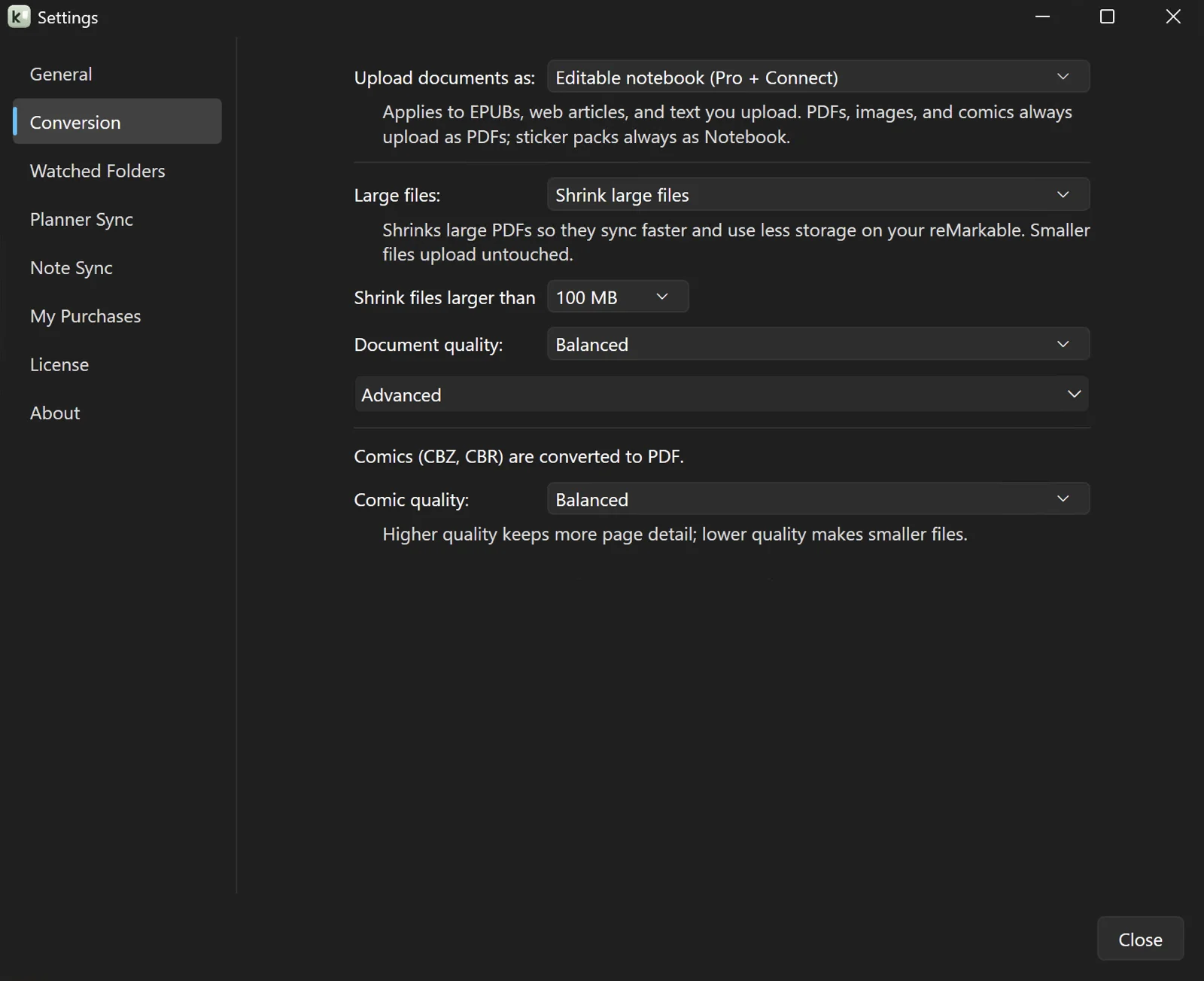Viewport: 1204px width, 981px height.
Task: Open Document quality dropdown
Action: pyautogui.click(x=818, y=344)
